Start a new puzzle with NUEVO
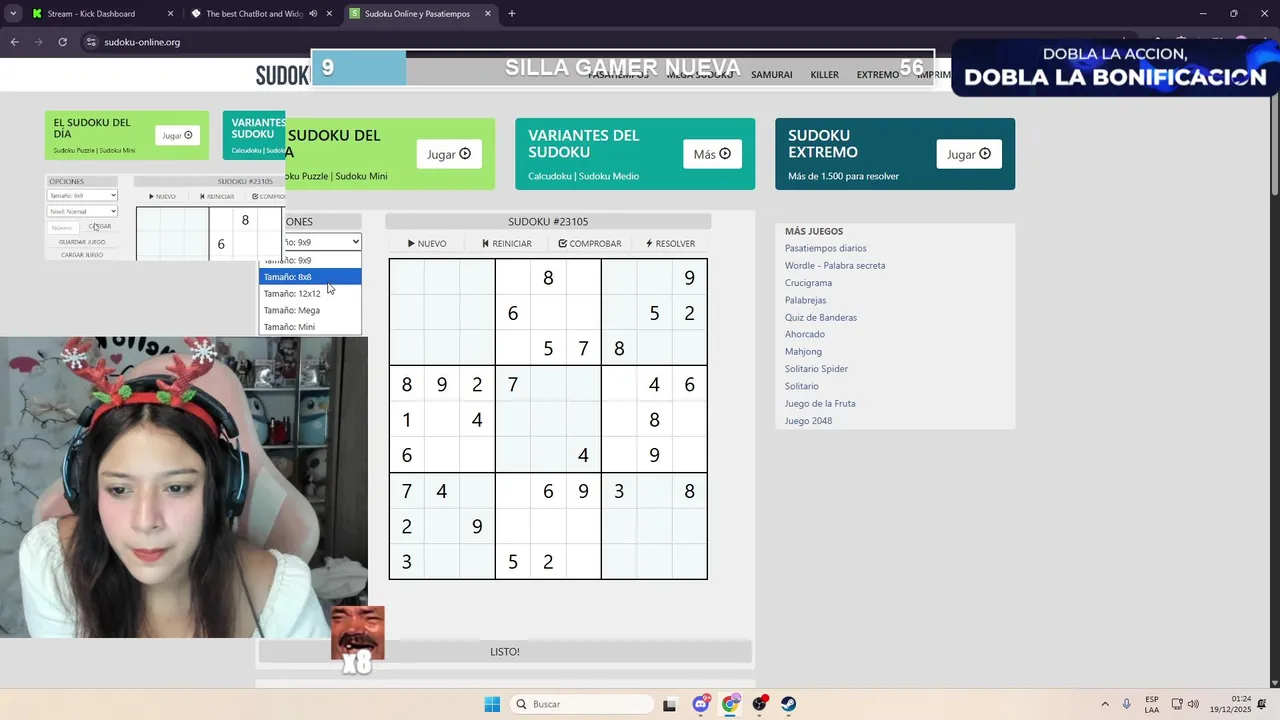Screen dimensions: 1280x720 click(x=427, y=243)
